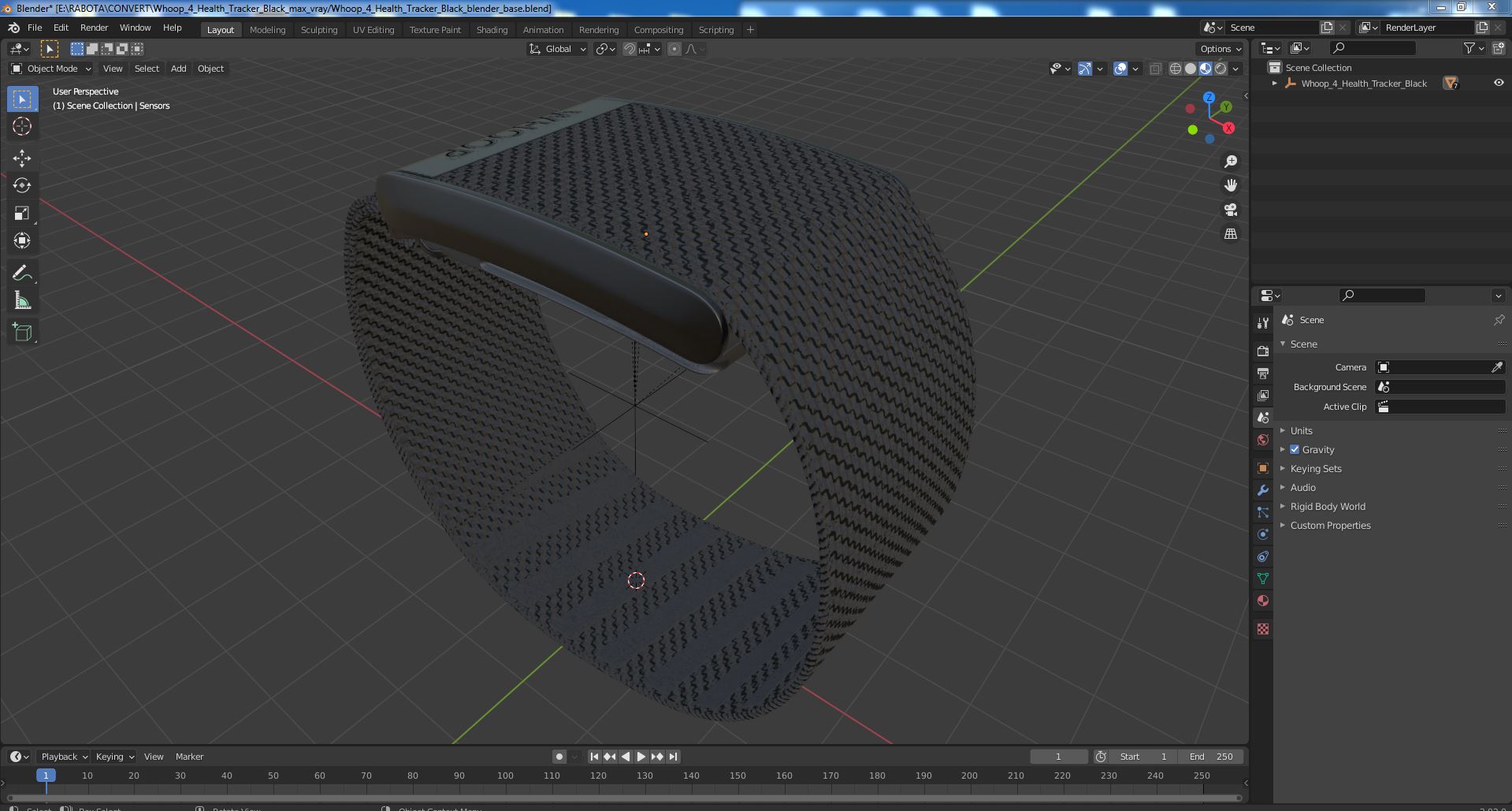This screenshot has height=811, width=1512.
Task: Activate the Rotate tool
Action: (x=22, y=186)
